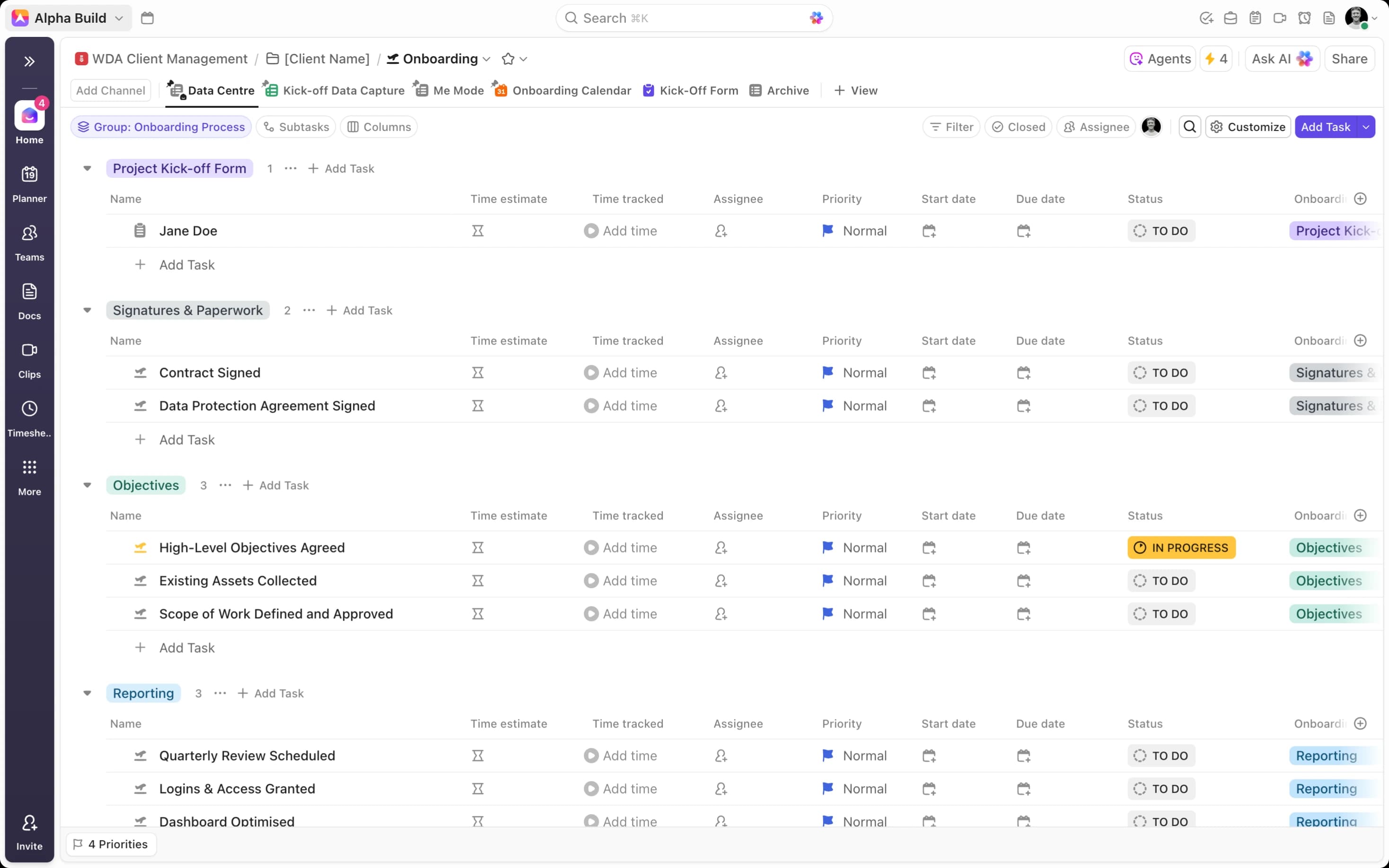Assign someone to Existing Assets Collected
1389x868 pixels.
[x=721, y=581]
